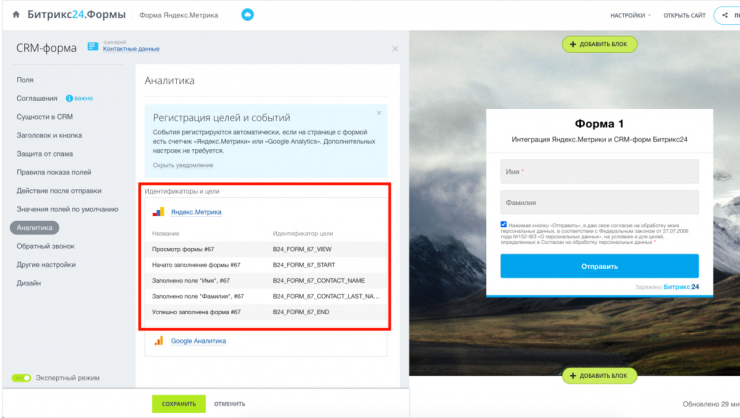The width and height of the screenshot is (740, 418).
Task: Open the НАСТРОЙКИ dropdown
Action: pos(630,16)
